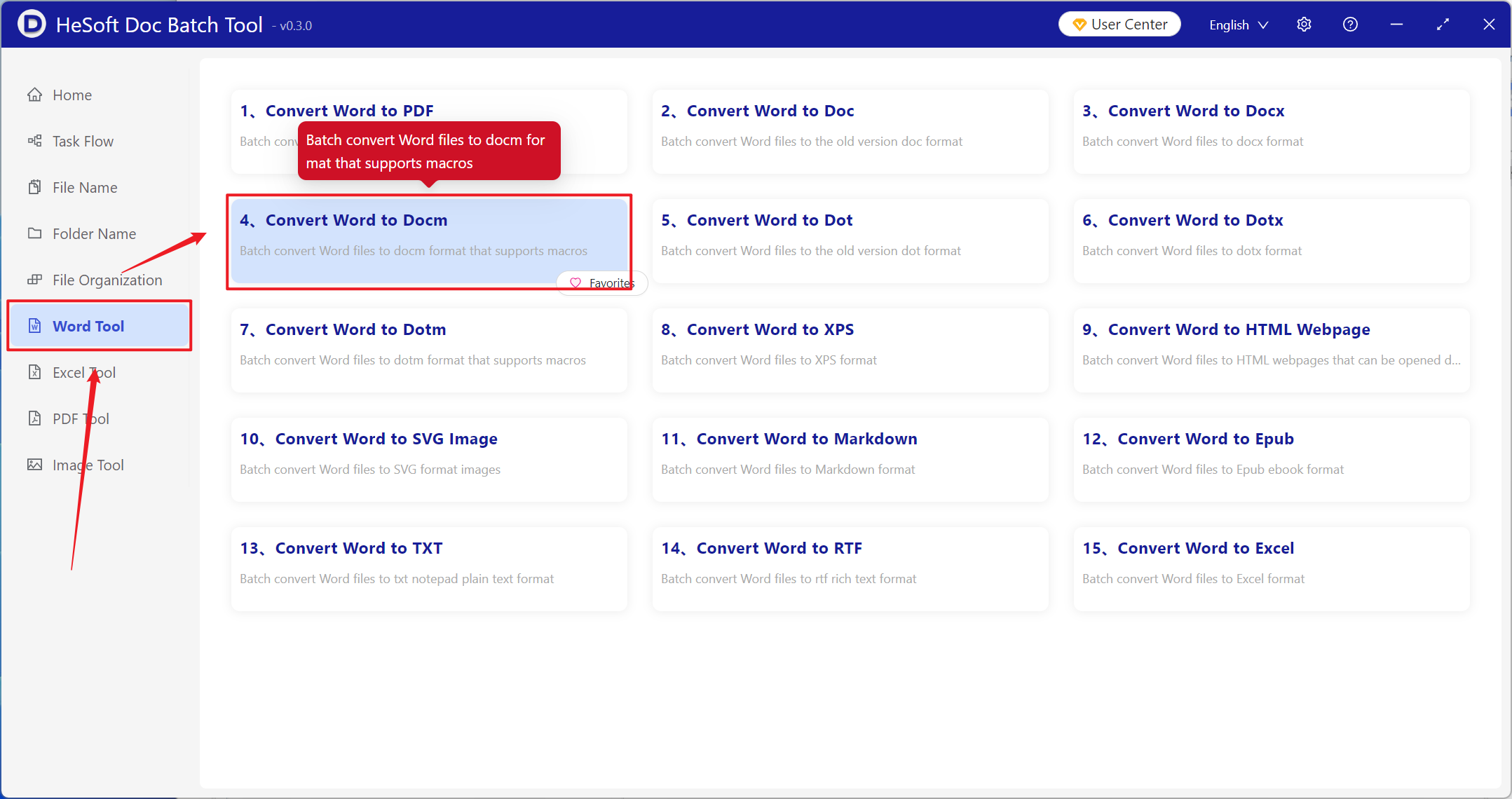Screen dimensions: 1512x799
Task: Click the File Name sidebar icon
Action: (x=34, y=187)
